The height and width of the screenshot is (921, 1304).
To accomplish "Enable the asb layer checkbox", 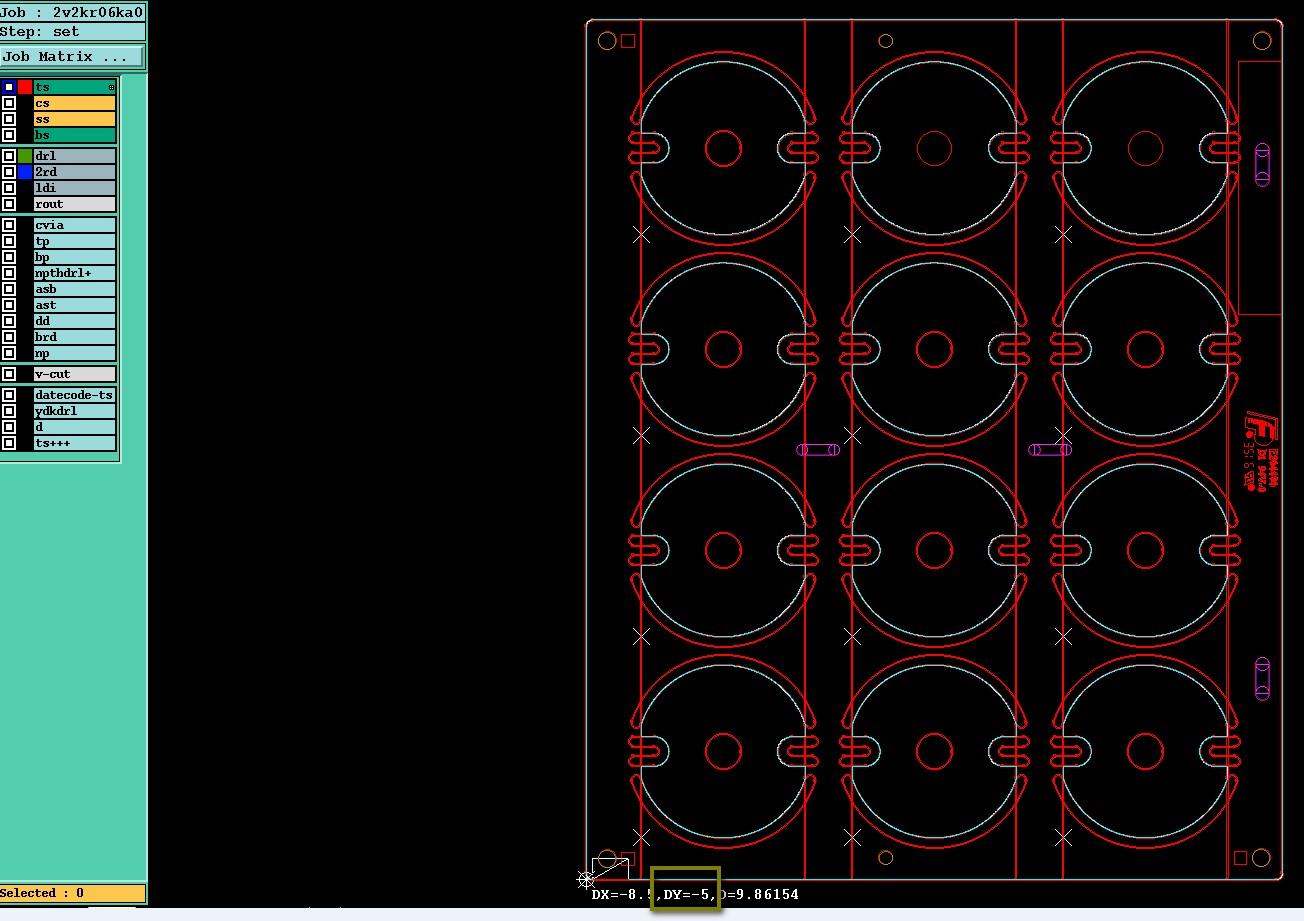I will point(9,289).
